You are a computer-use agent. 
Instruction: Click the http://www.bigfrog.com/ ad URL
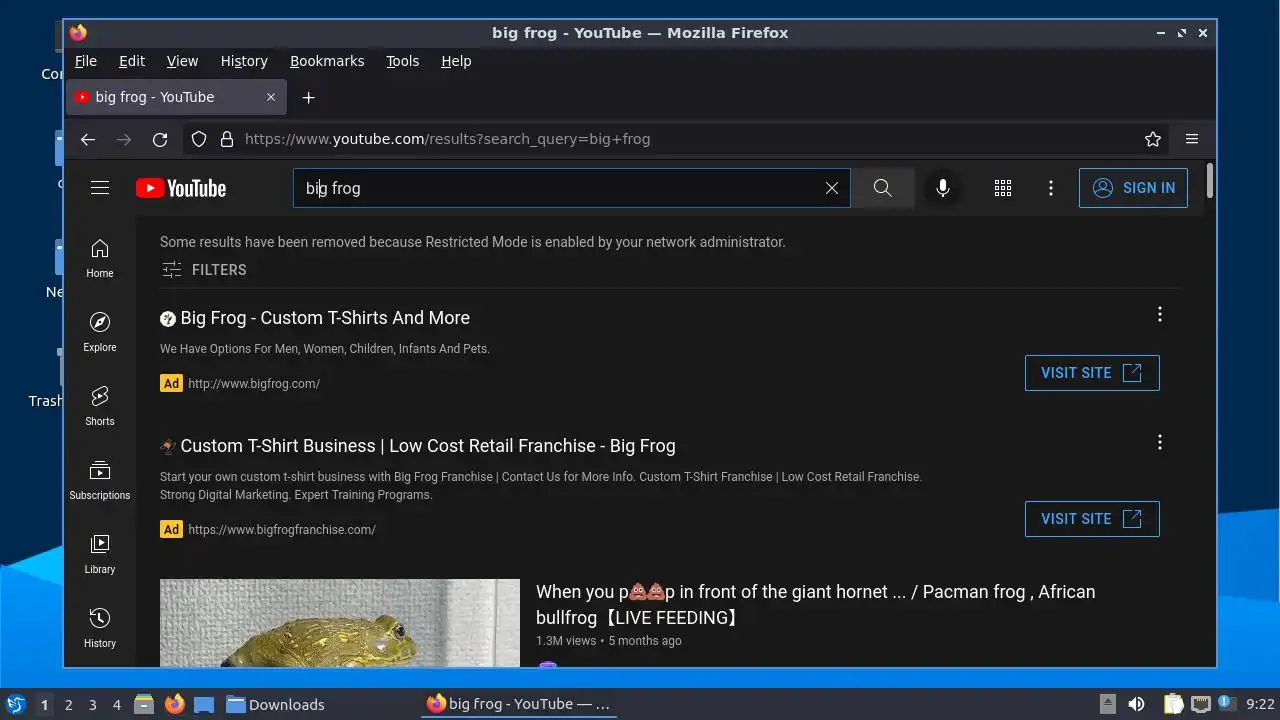[x=254, y=384]
